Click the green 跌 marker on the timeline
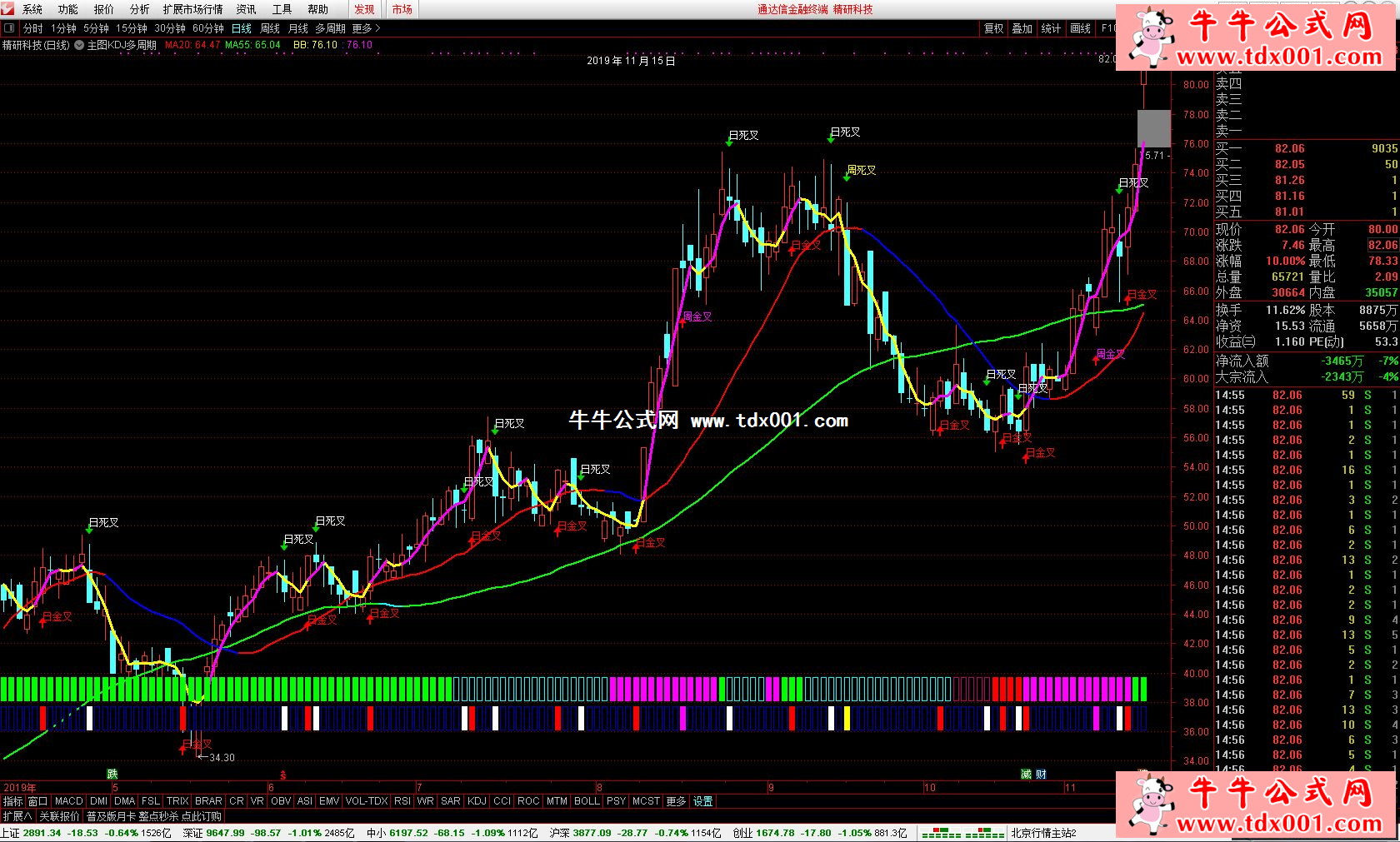The image size is (1400, 842). click(112, 775)
